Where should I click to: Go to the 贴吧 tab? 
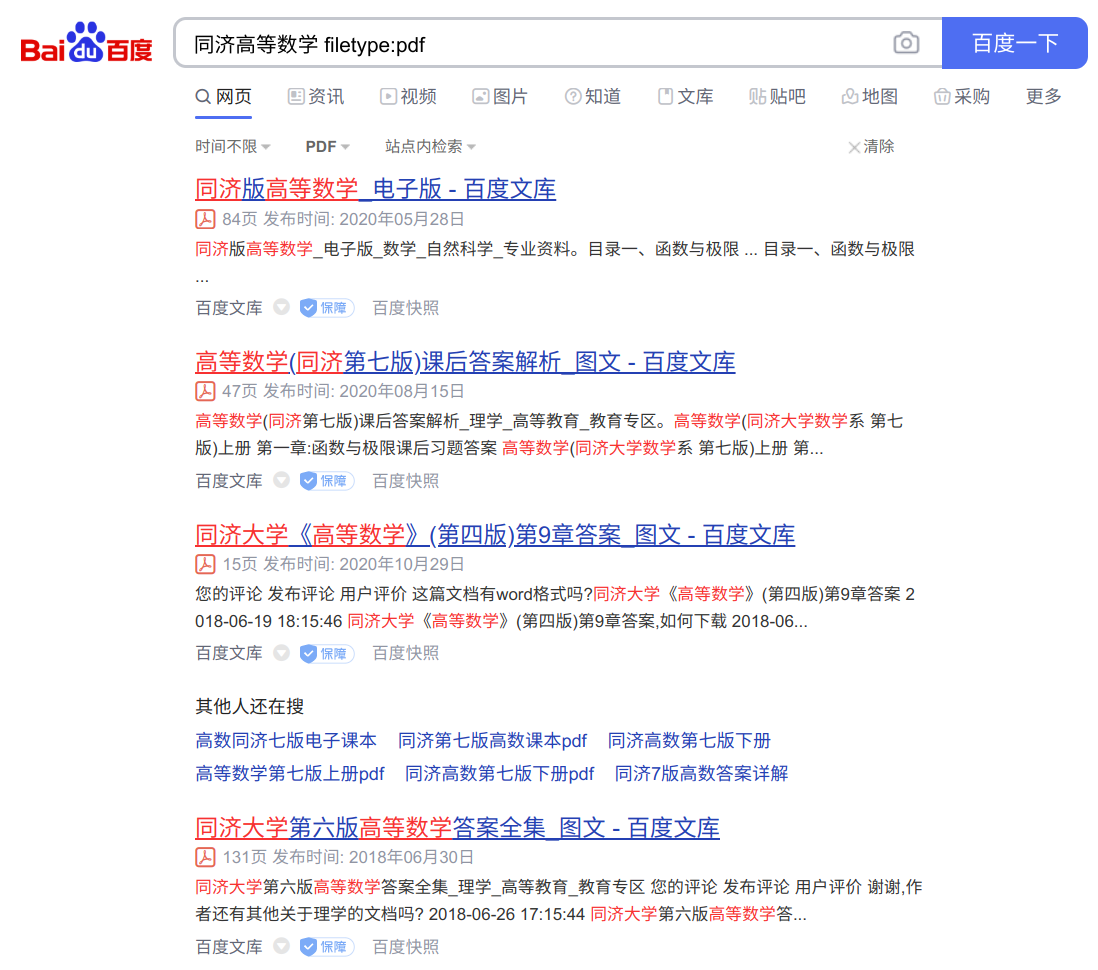[x=777, y=97]
